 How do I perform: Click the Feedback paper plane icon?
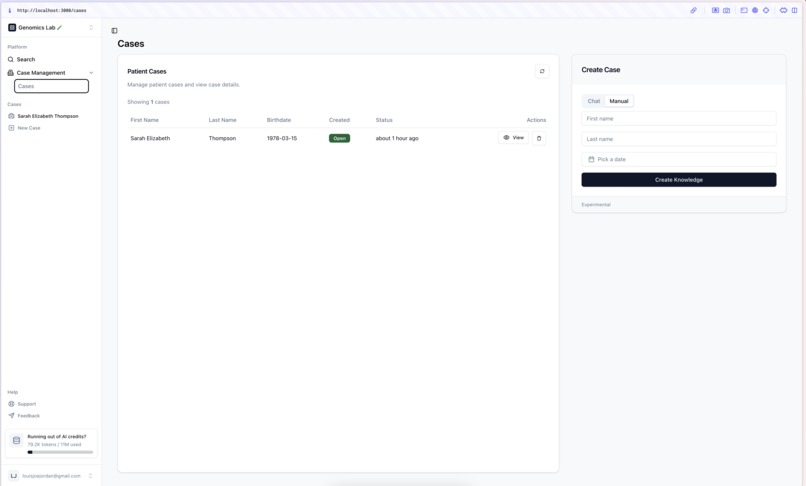click(x=11, y=416)
